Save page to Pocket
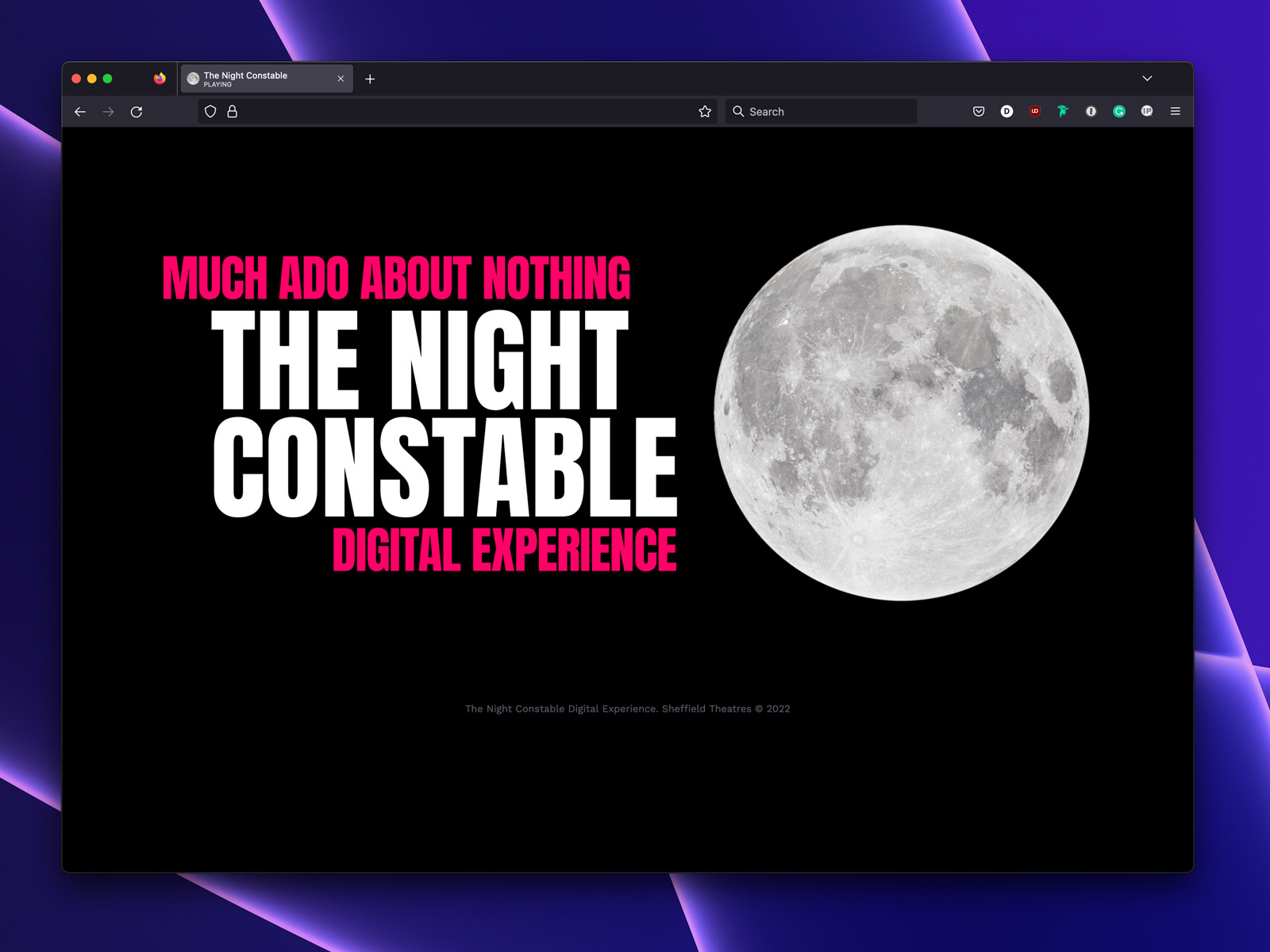 click(979, 112)
